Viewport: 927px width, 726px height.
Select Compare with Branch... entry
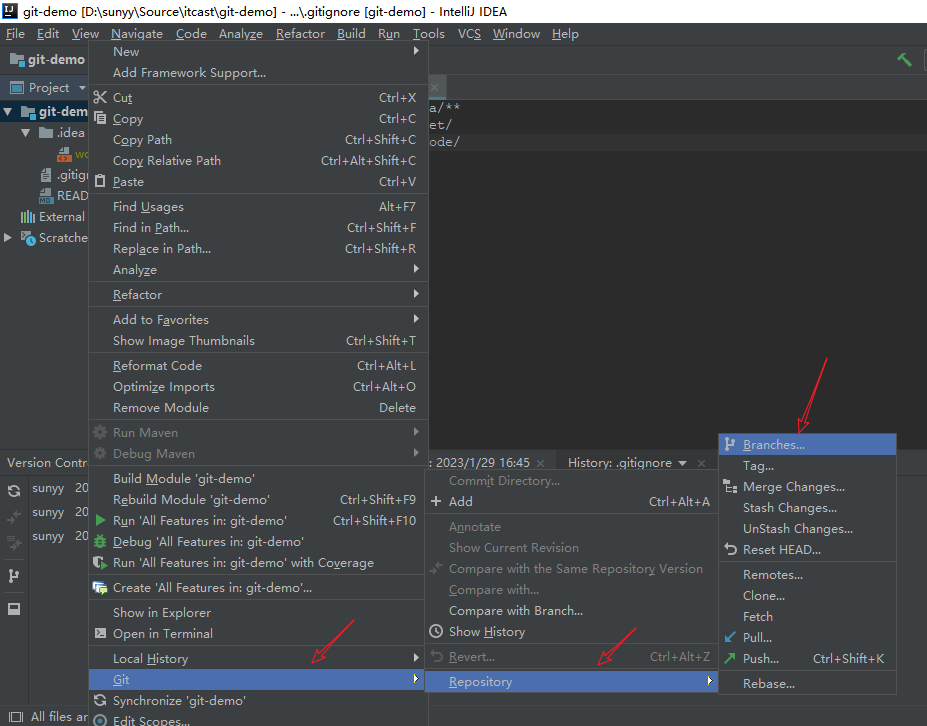tap(572, 611)
